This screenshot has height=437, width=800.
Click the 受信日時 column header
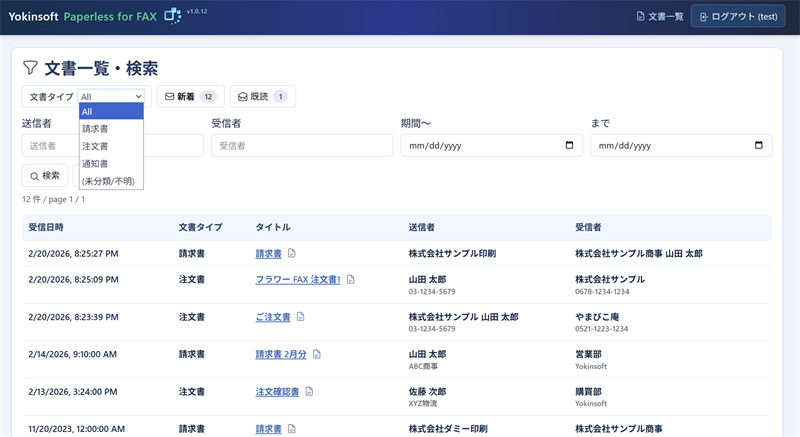(46, 227)
